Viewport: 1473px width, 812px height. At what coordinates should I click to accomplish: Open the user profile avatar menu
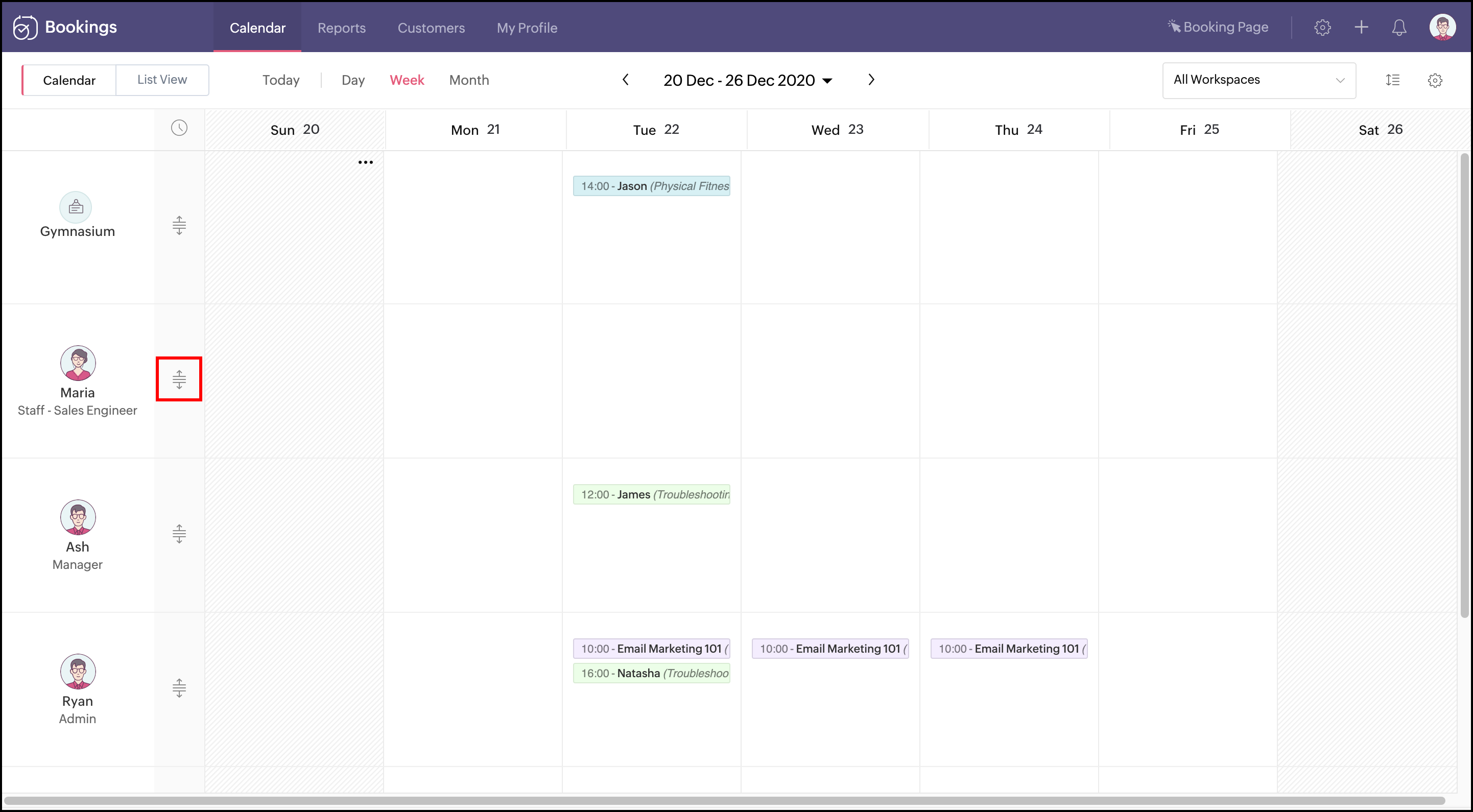pos(1441,28)
